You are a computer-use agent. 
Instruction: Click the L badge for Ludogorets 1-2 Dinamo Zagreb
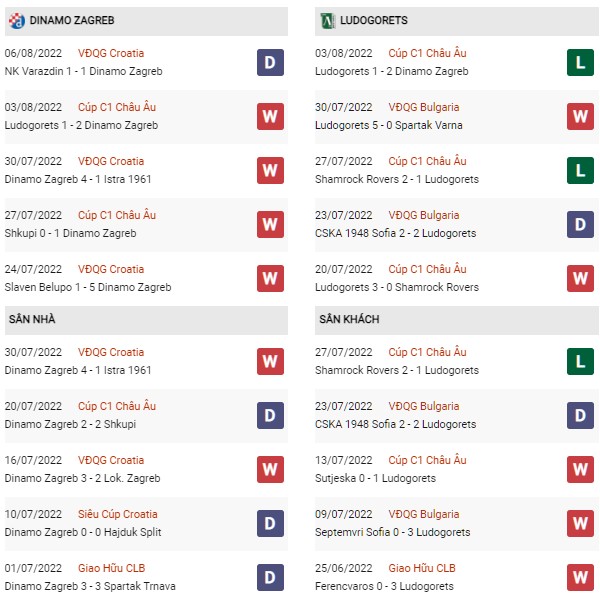point(580,62)
